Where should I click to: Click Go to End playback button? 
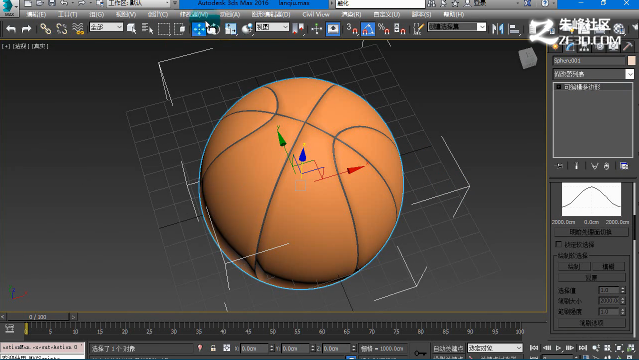tap(583, 348)
